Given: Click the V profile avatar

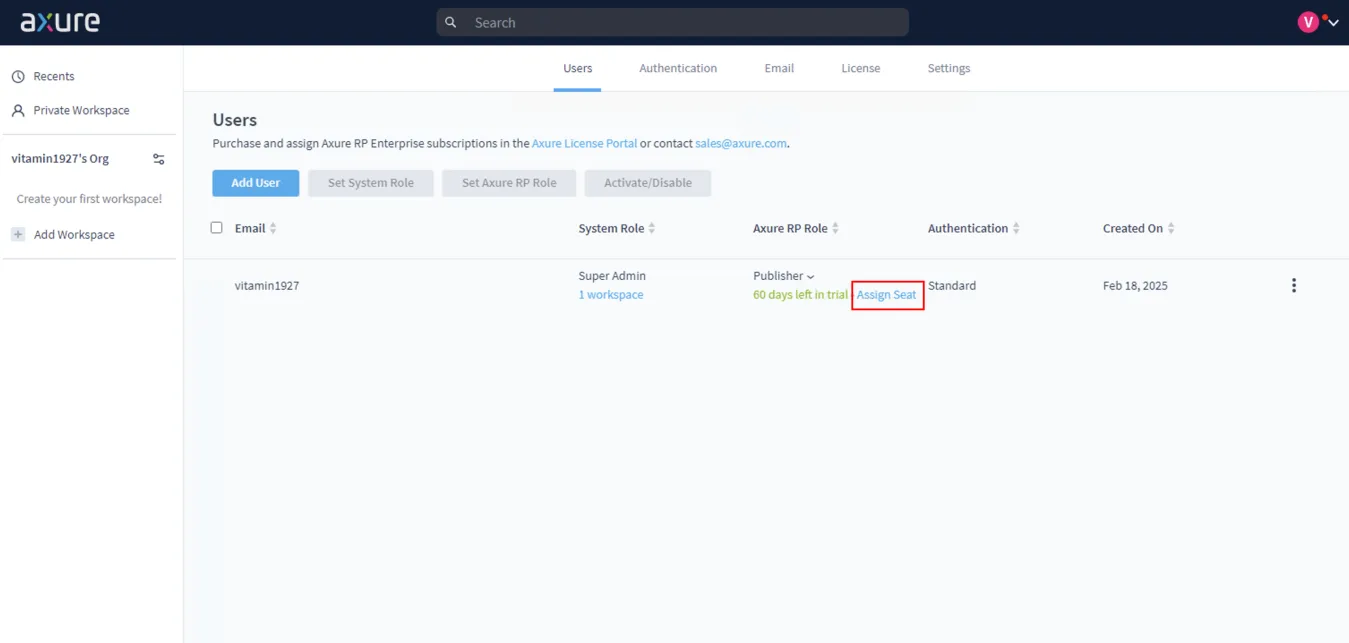Looking at the screenshot, I should coord(1306,20).
